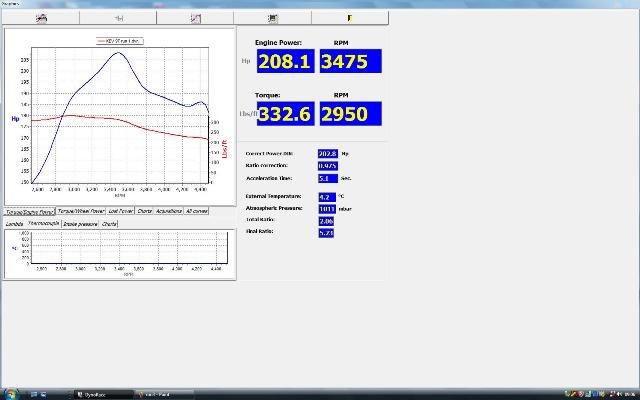Click the second taskbar window button
640x400 pixels.
point(163,395)
